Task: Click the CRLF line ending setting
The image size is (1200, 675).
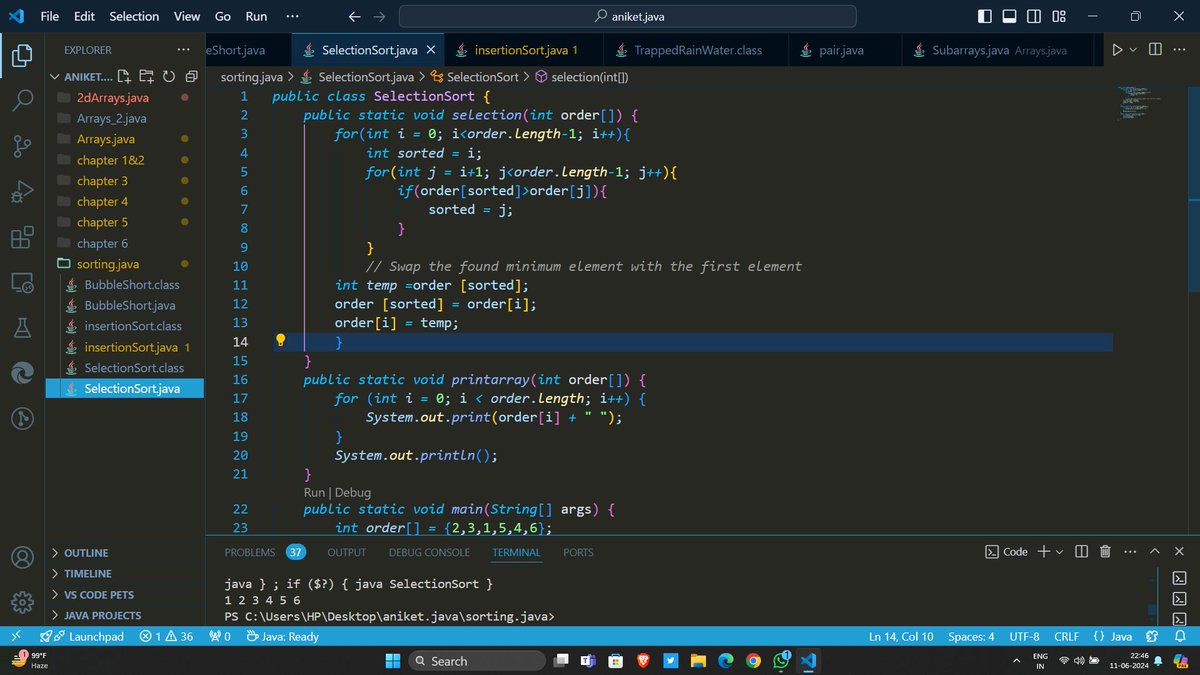Action: tap(1066, 636)
